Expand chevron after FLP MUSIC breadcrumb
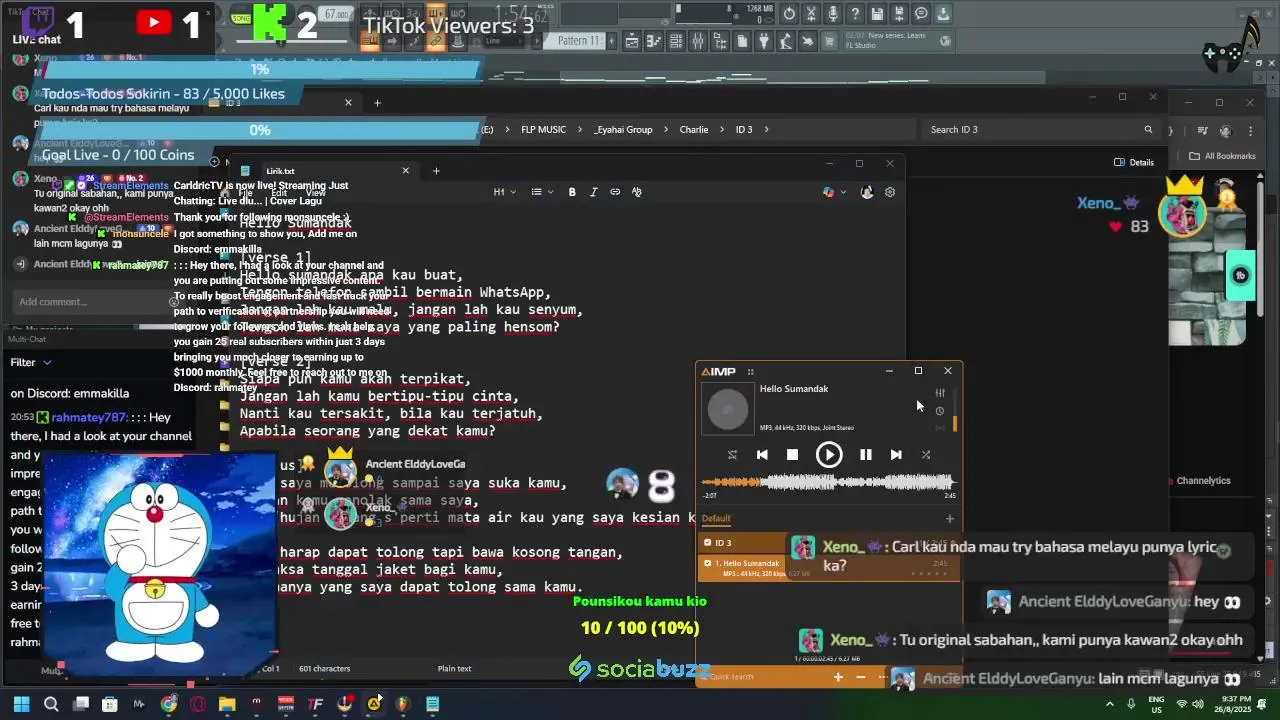Viewport: 1280px width, 720px height. coord(580,130)
